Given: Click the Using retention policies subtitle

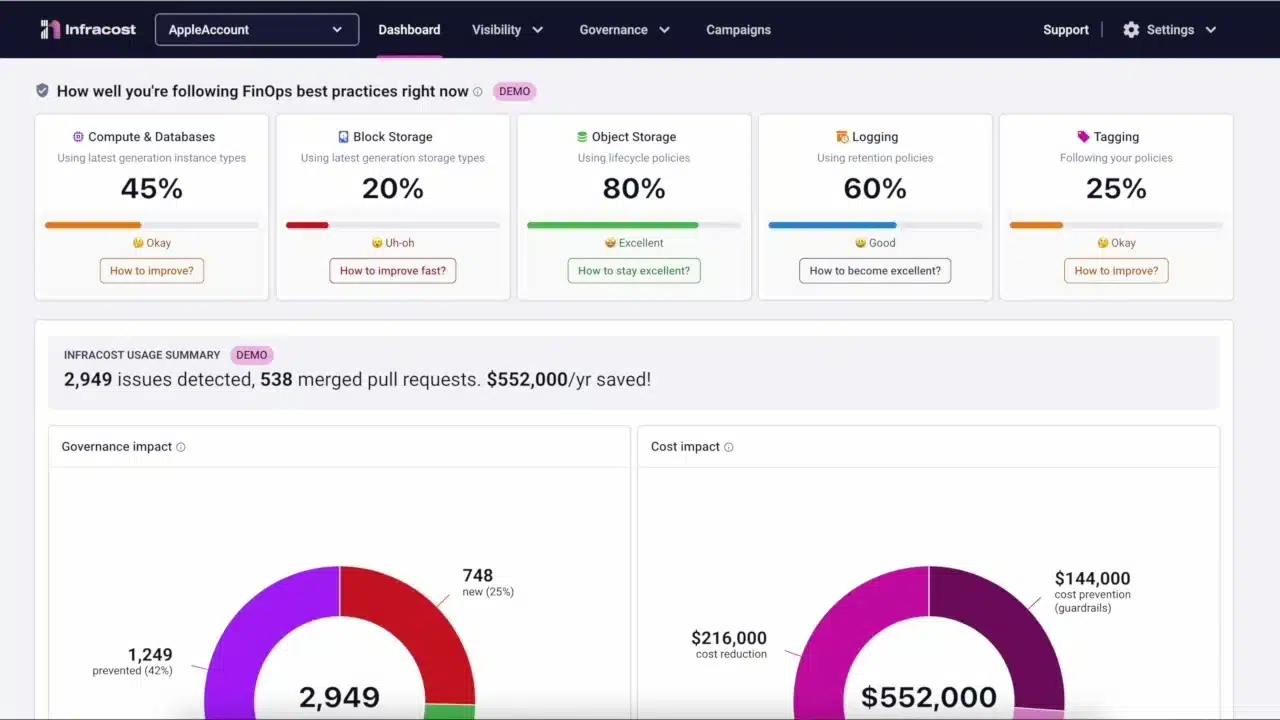Looking at the screenshot, I should 875,158.
